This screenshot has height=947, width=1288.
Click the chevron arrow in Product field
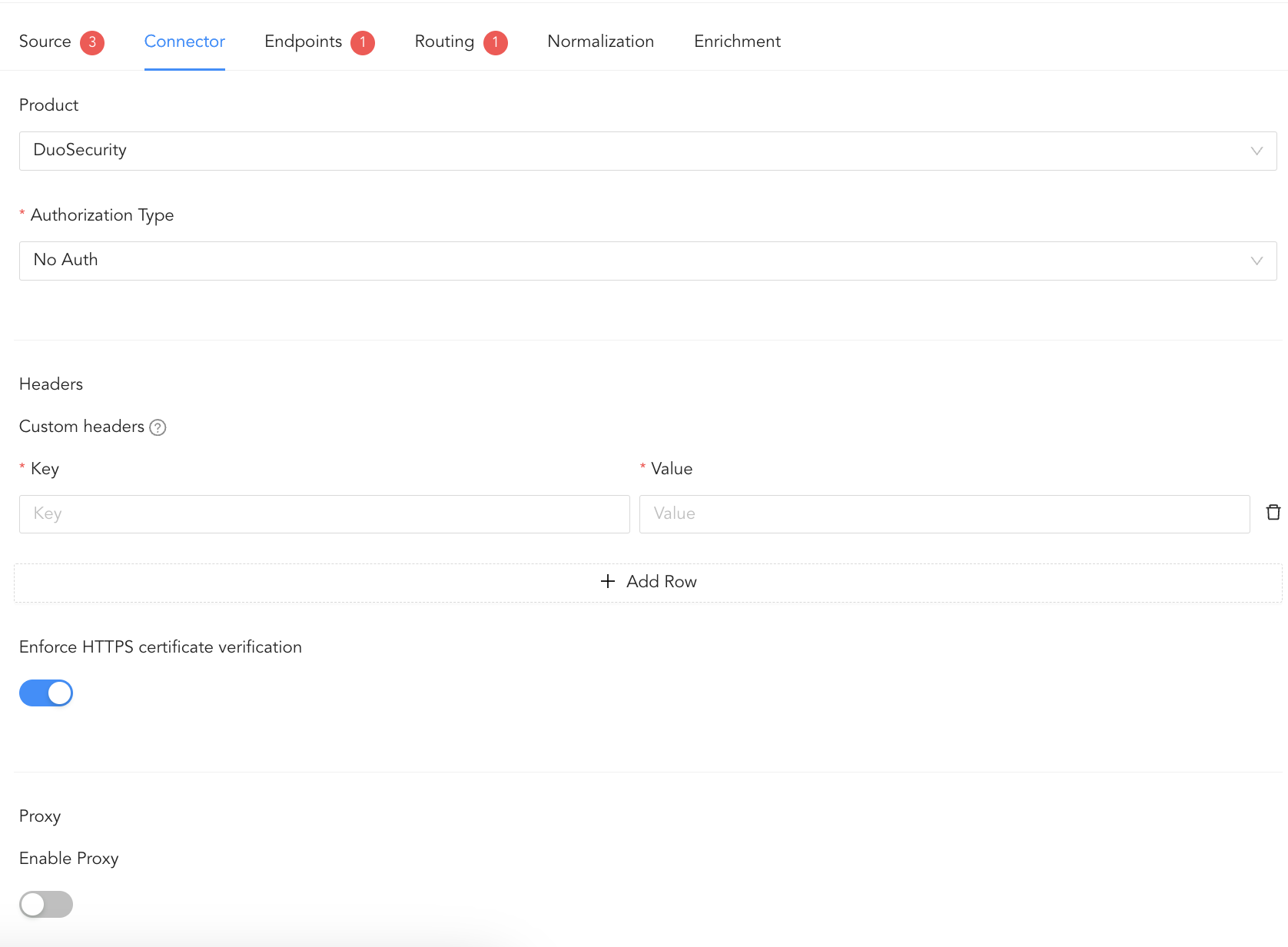1256,151
